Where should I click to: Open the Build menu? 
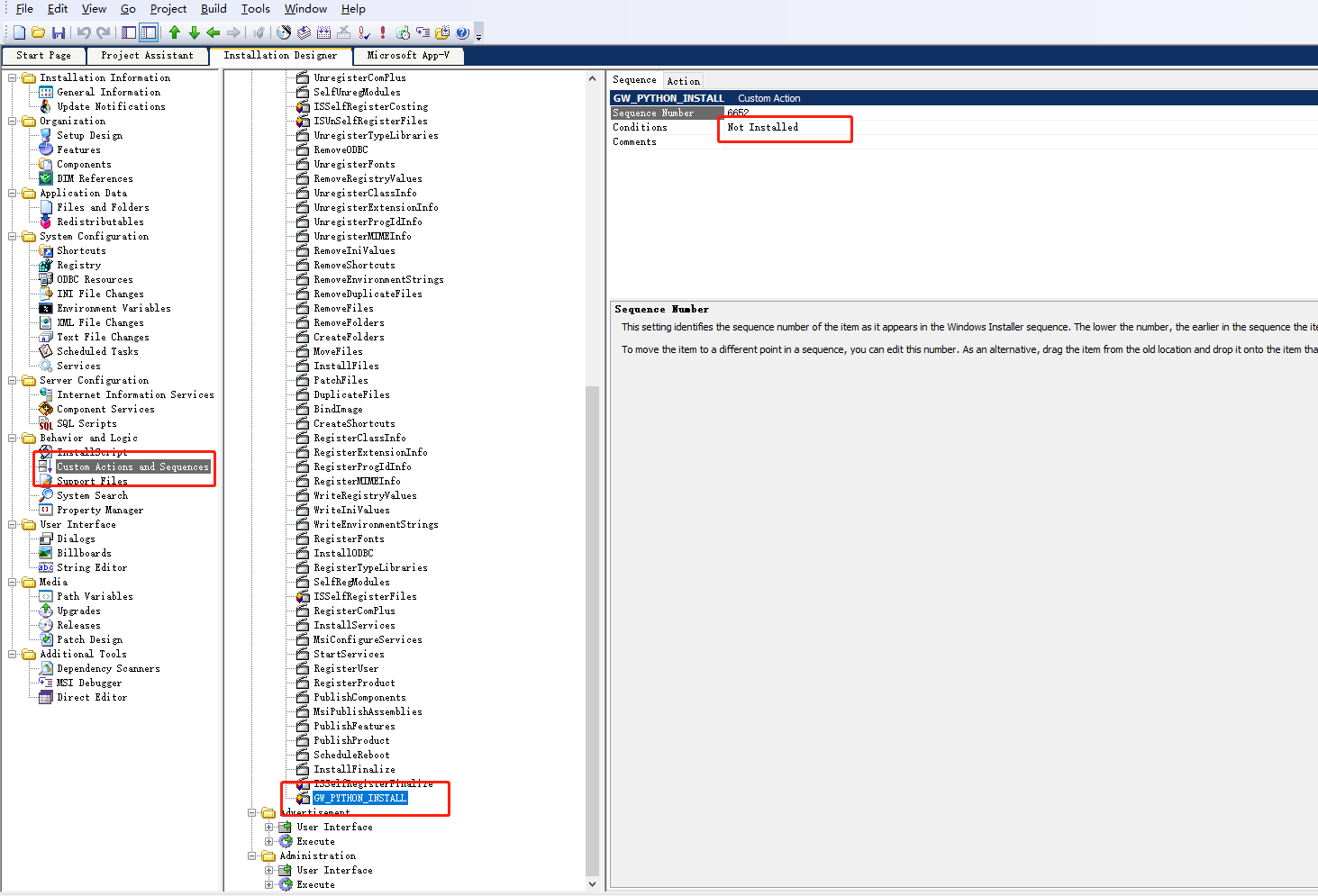(x=213, y=9)
